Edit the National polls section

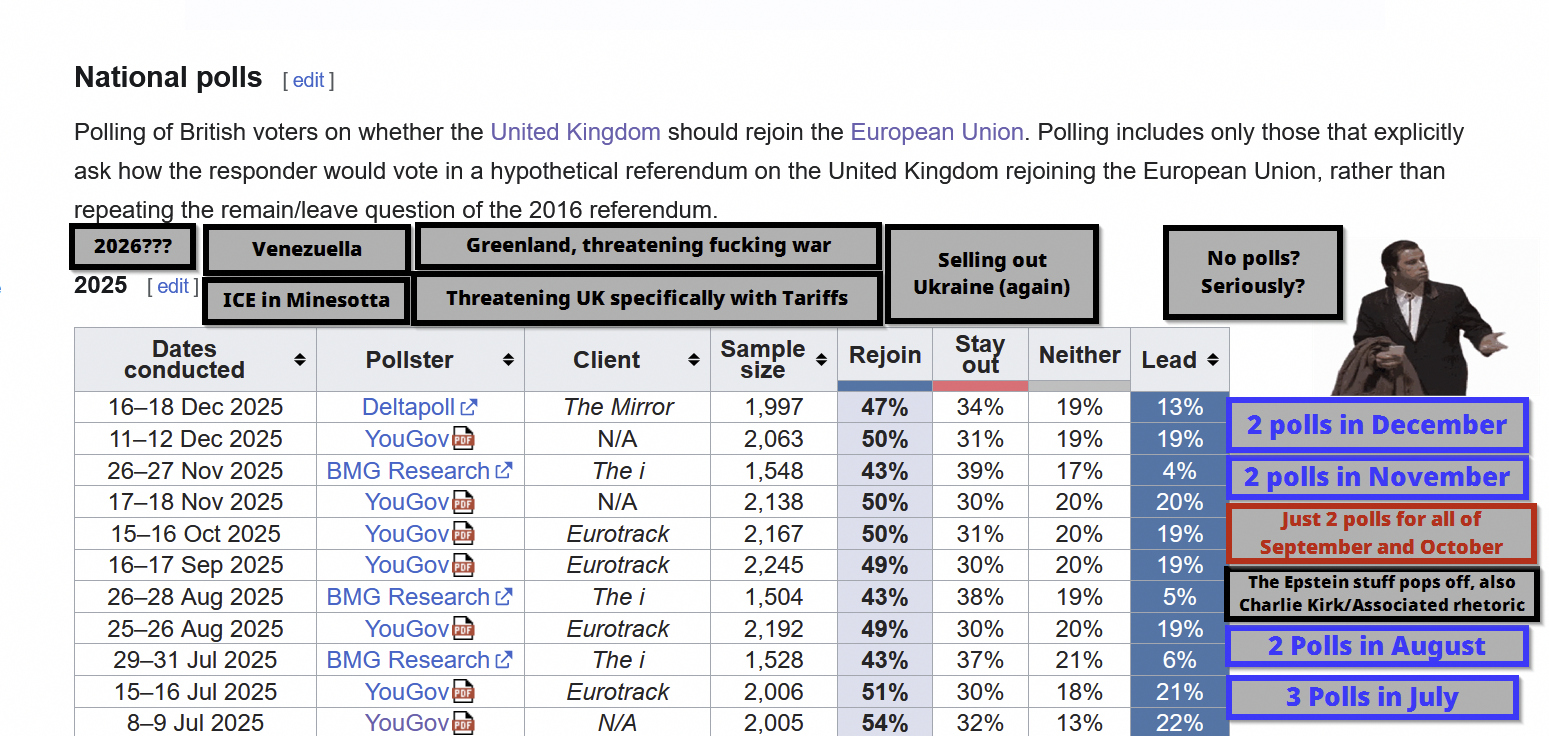[x=308, y=81]
